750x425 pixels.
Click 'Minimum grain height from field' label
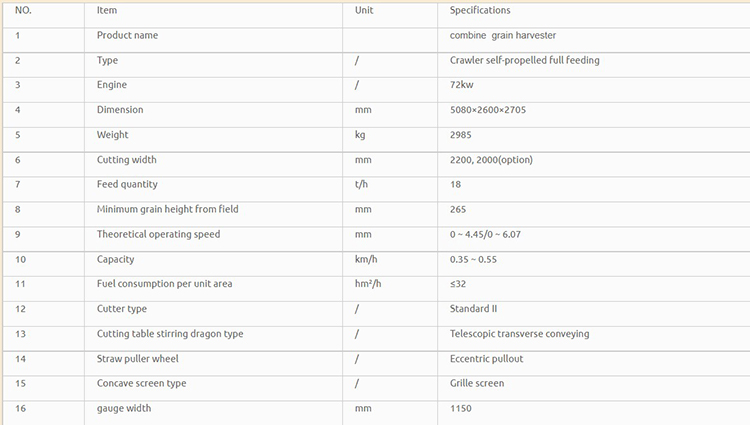167,209
